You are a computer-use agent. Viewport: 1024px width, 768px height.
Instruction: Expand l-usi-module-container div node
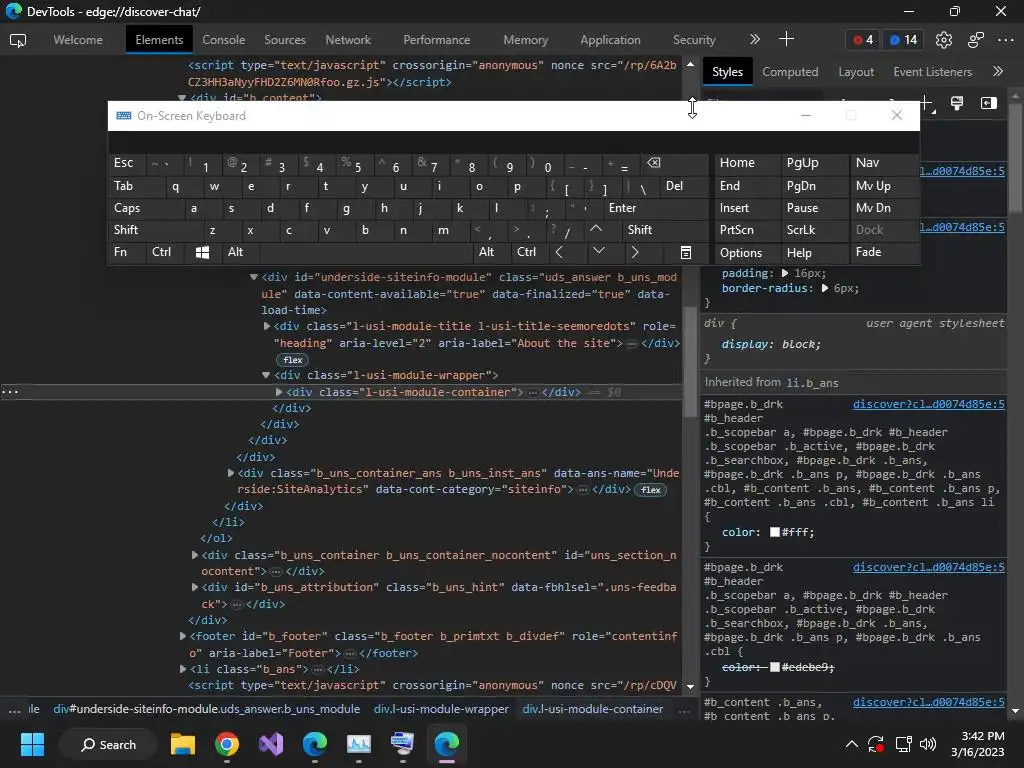(279, 392)
